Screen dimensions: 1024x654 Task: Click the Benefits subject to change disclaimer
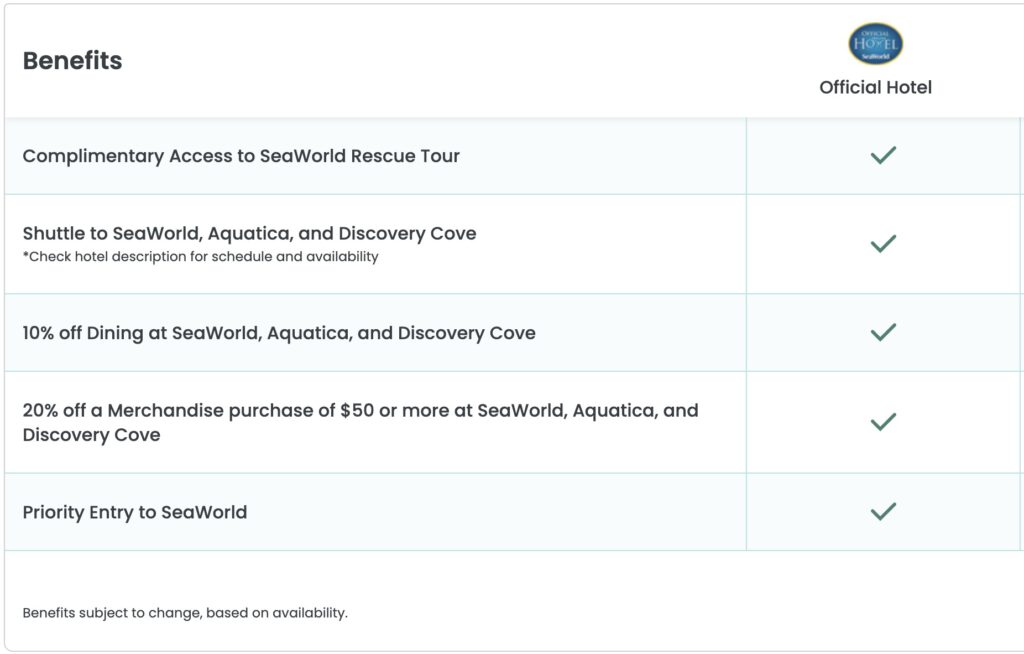click(x=185, y=613)
